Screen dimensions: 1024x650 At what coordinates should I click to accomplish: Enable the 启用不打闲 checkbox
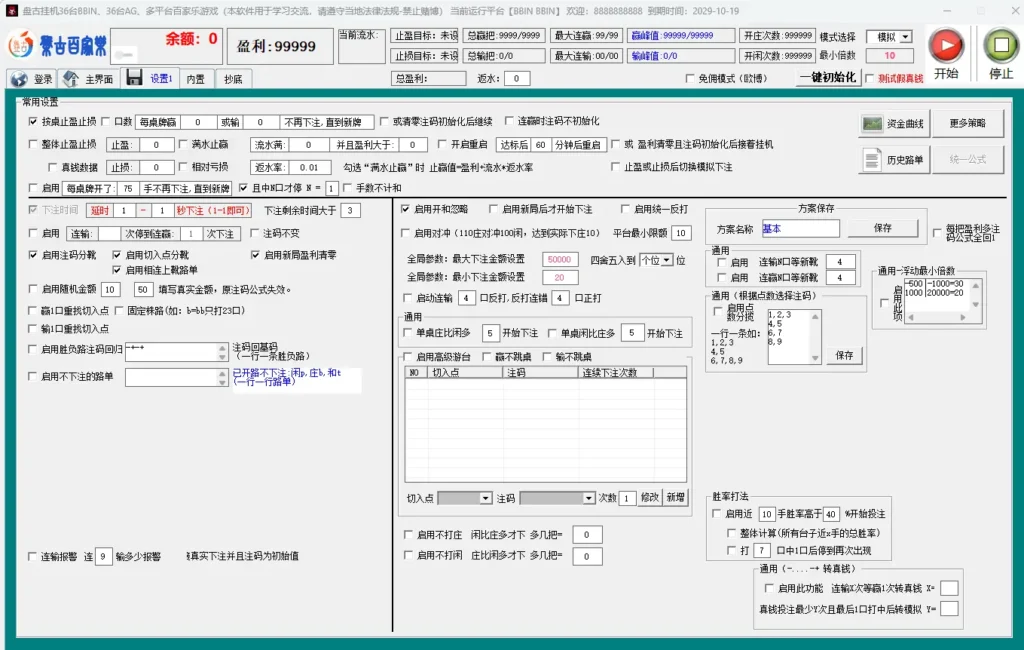tap(408, 555)
